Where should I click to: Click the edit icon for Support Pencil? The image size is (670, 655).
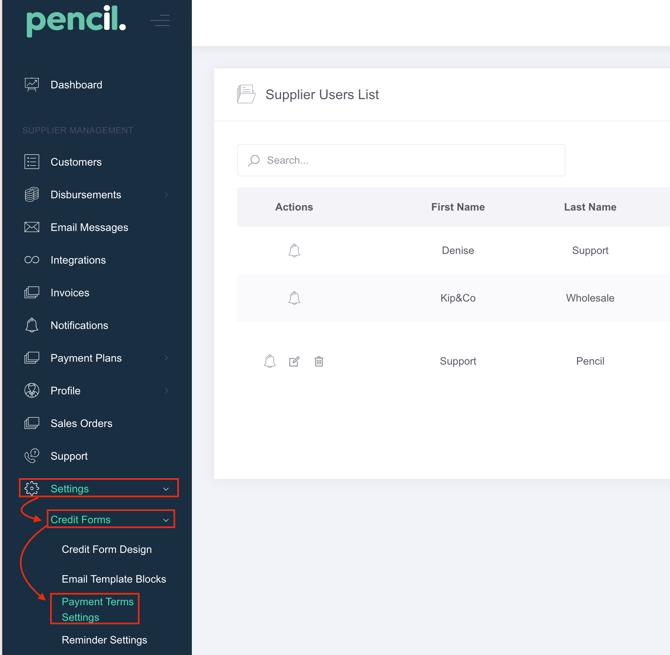[x=294, y=362]
